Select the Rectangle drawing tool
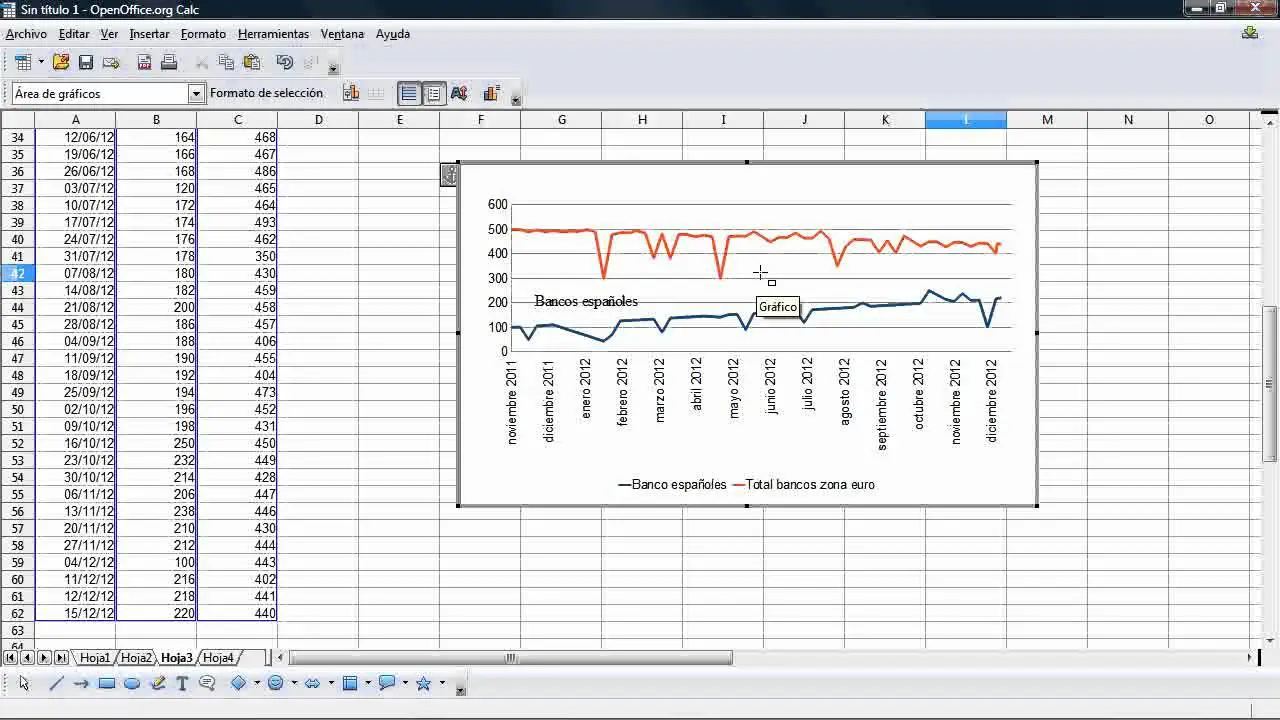Viewport: 1280px width, 720px height. click(x=107, y=684)
